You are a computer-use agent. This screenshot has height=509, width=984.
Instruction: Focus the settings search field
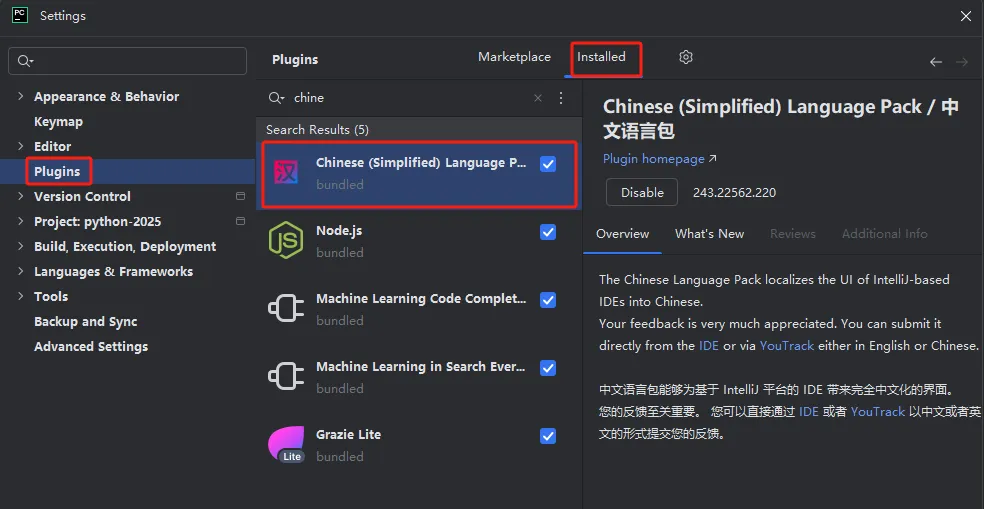[x=127, y=61]
